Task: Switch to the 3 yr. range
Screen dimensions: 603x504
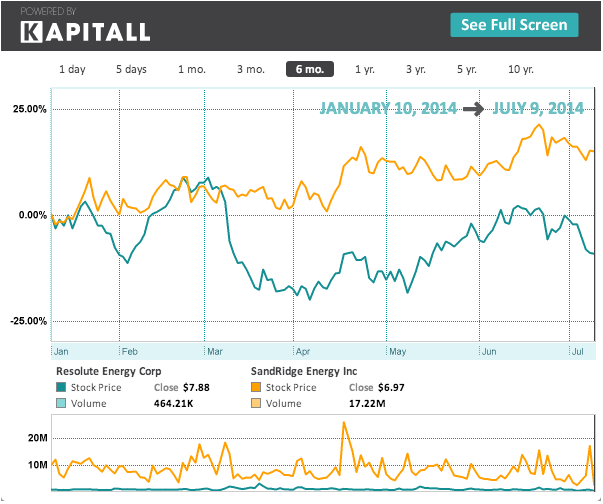Action: click(415, 69)
